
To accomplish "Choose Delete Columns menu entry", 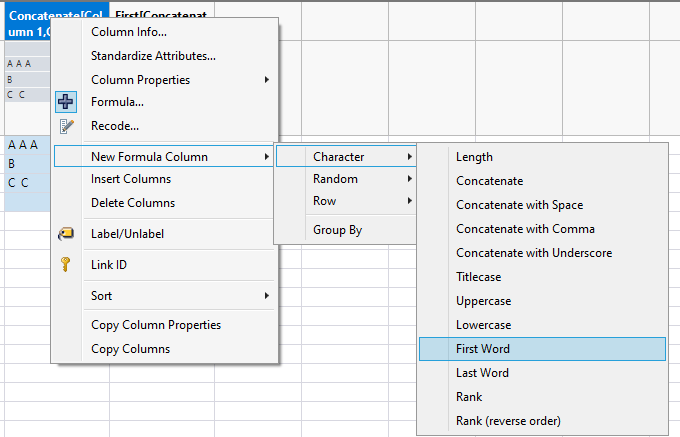I will (133, 203).
